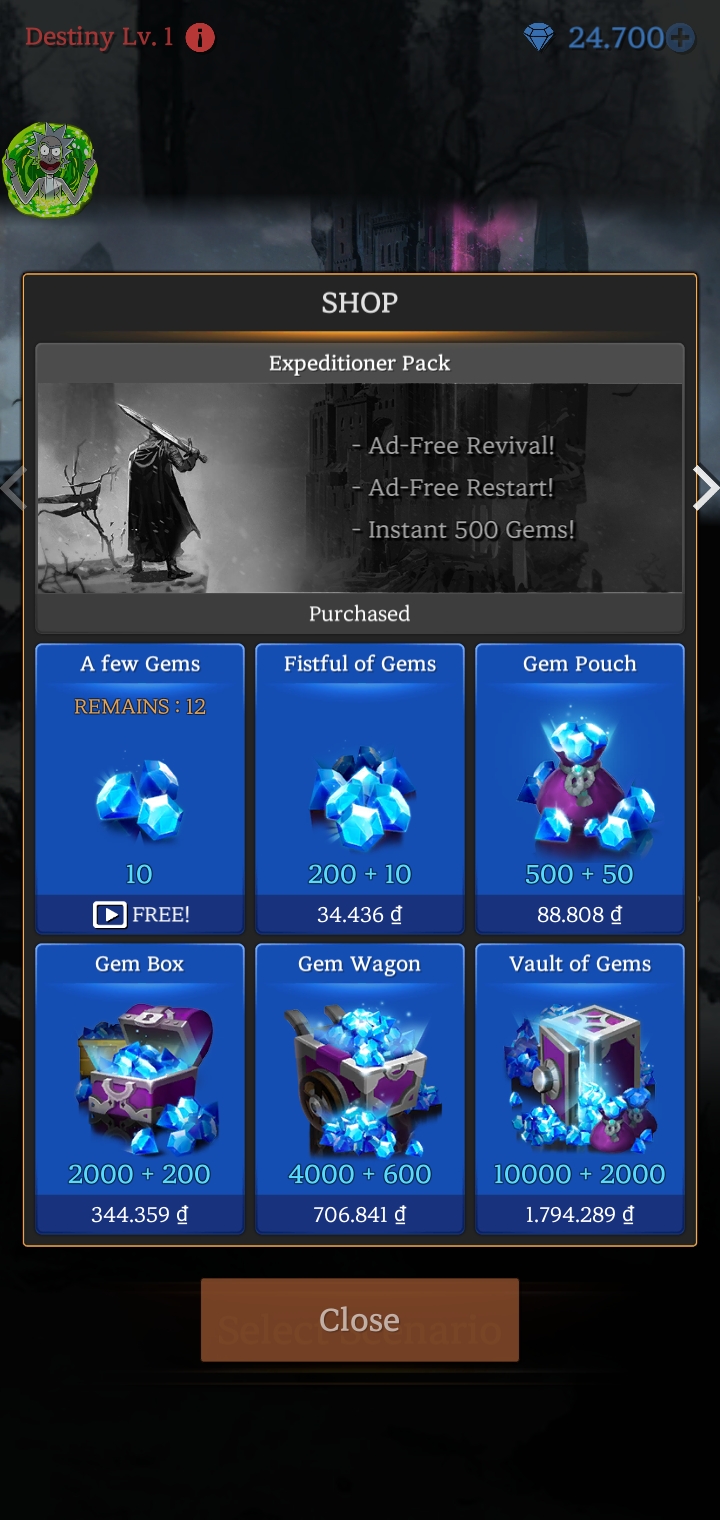Tap the blue diamond currency icon

[x=539, y=39]
